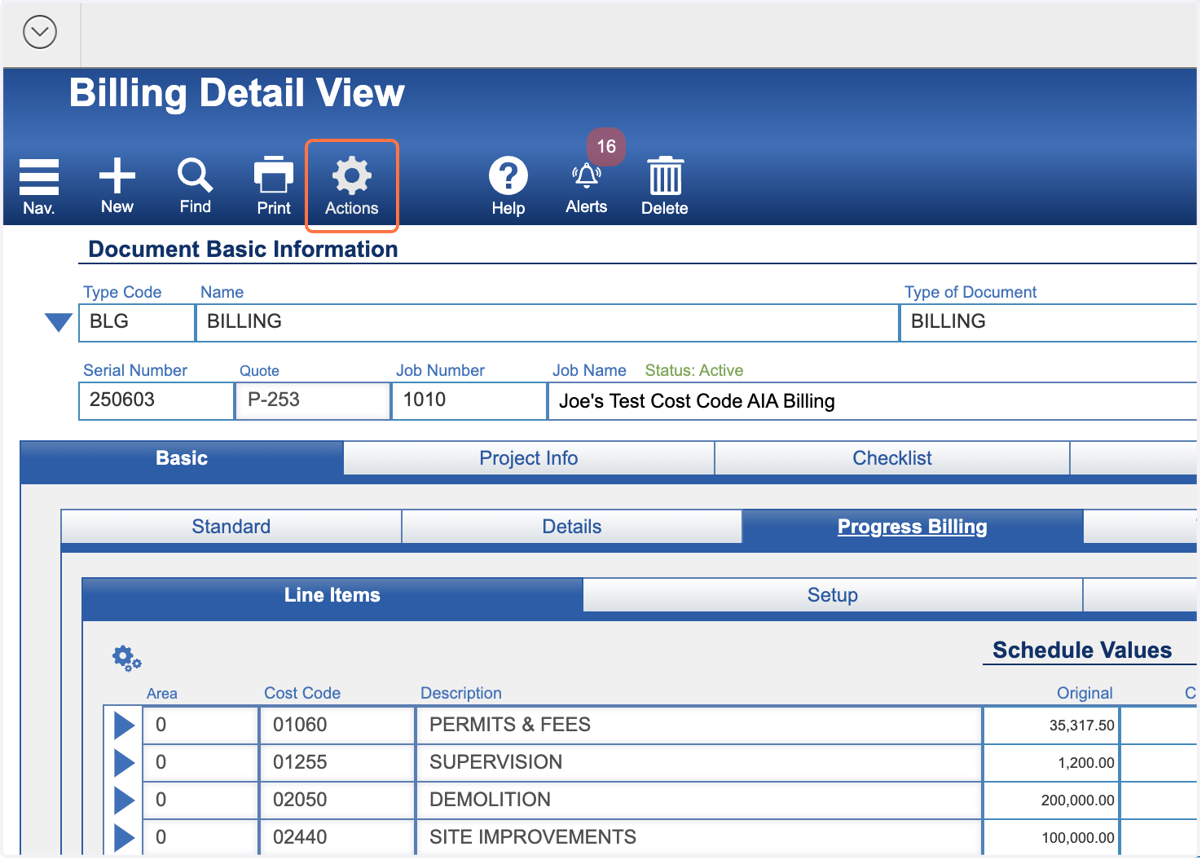Screen dimensions: 1200x858
Task: Open the Setup tab
Action: 832,595
